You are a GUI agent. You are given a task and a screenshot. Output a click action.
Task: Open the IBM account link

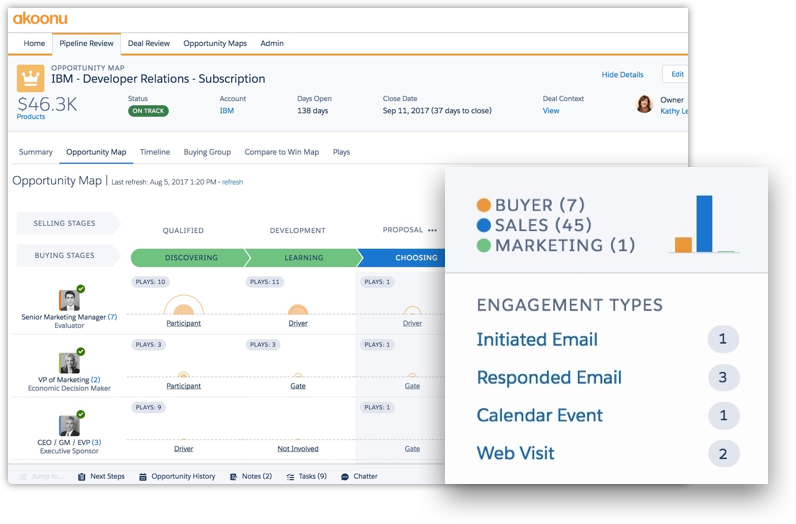click(227, 111)
